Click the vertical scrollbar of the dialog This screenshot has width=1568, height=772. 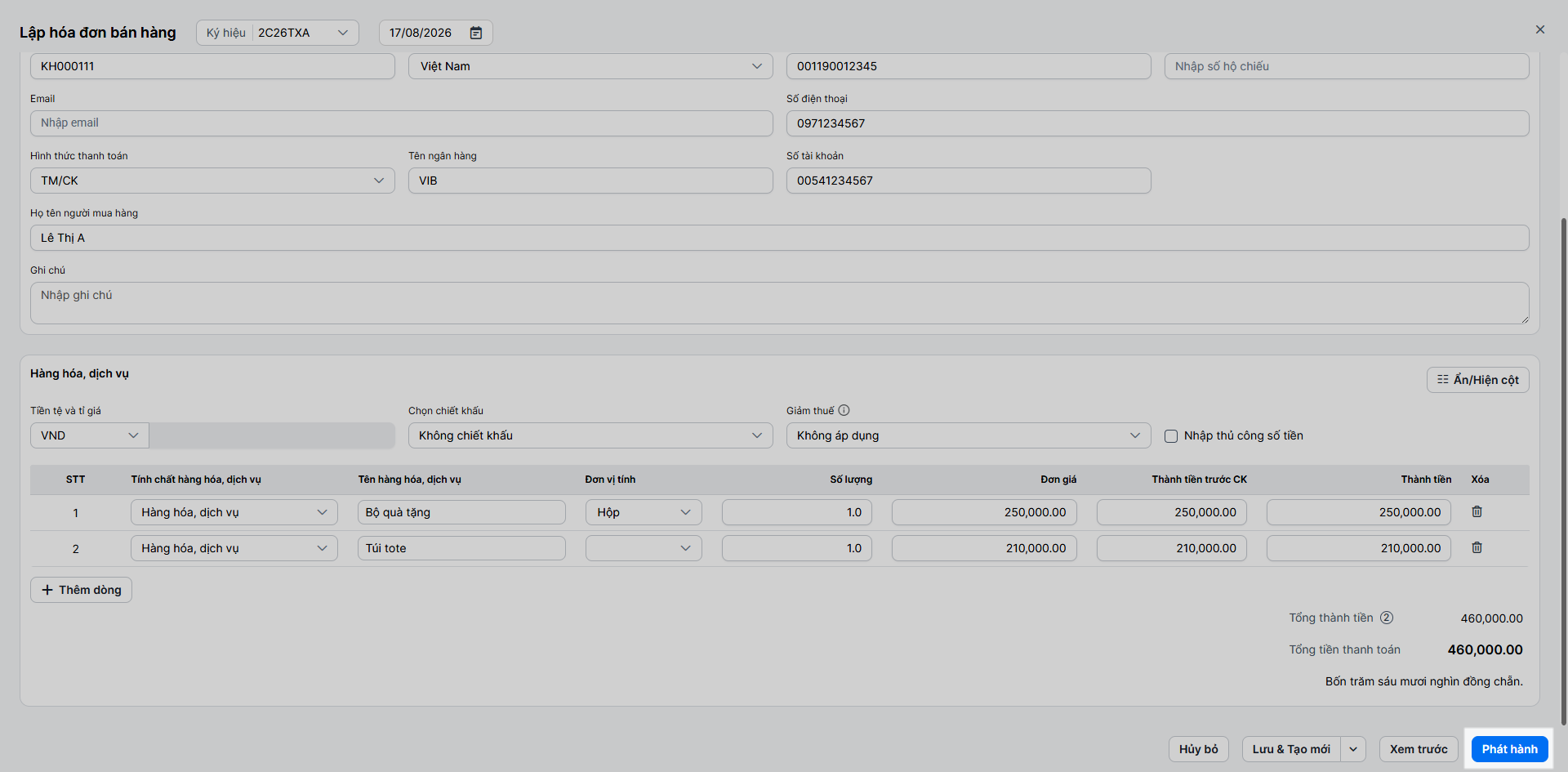coord(1563,470)
